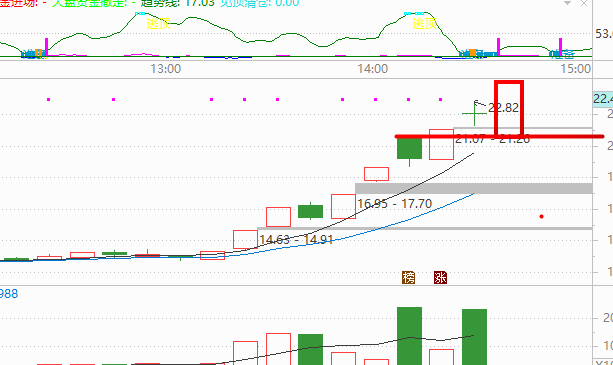This screenshot has height=365, width=613.
Task: Click the 22.82 high price annotation
Action: point(504,107)
